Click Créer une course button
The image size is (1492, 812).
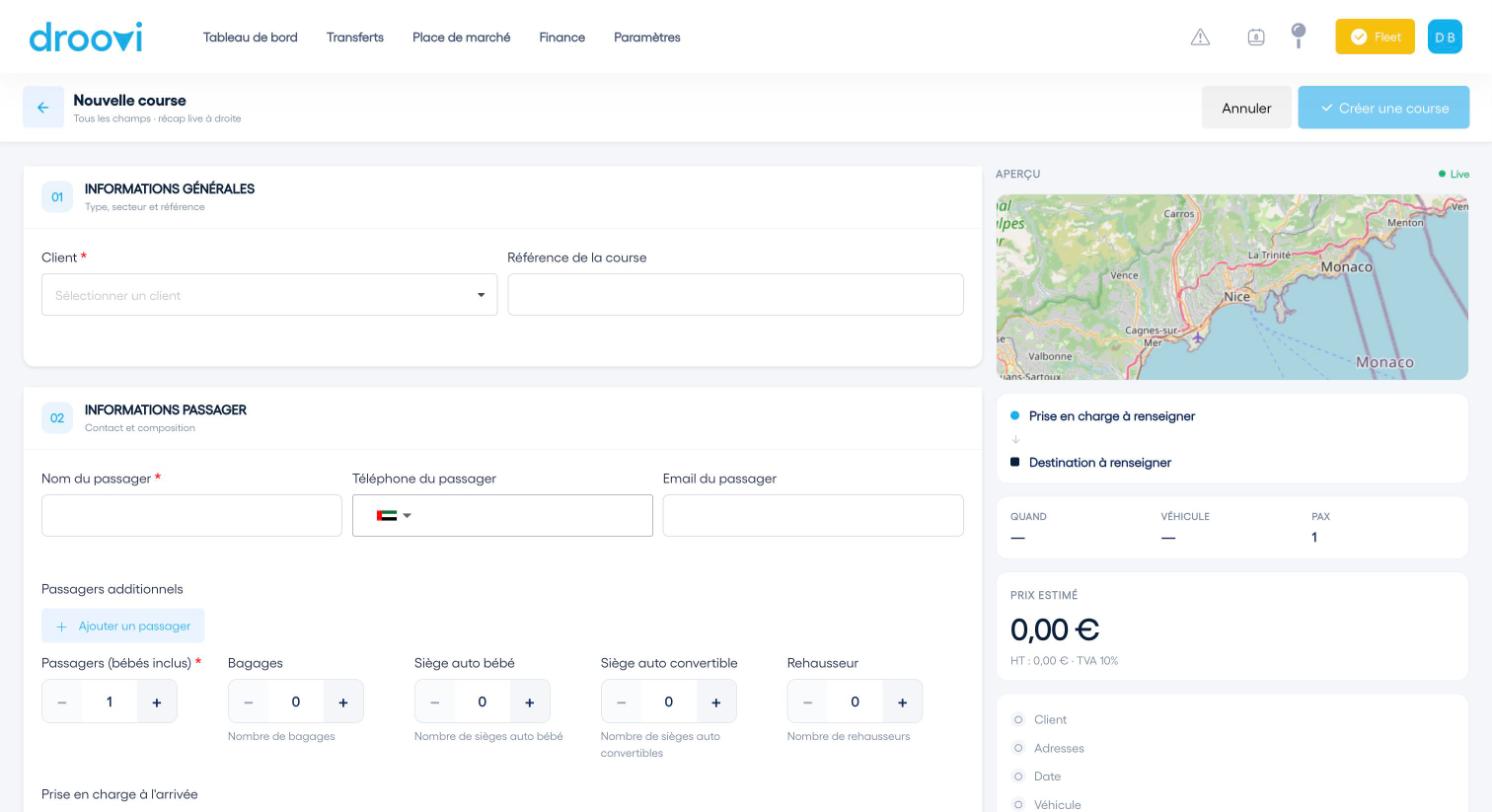pos(1384,108)
